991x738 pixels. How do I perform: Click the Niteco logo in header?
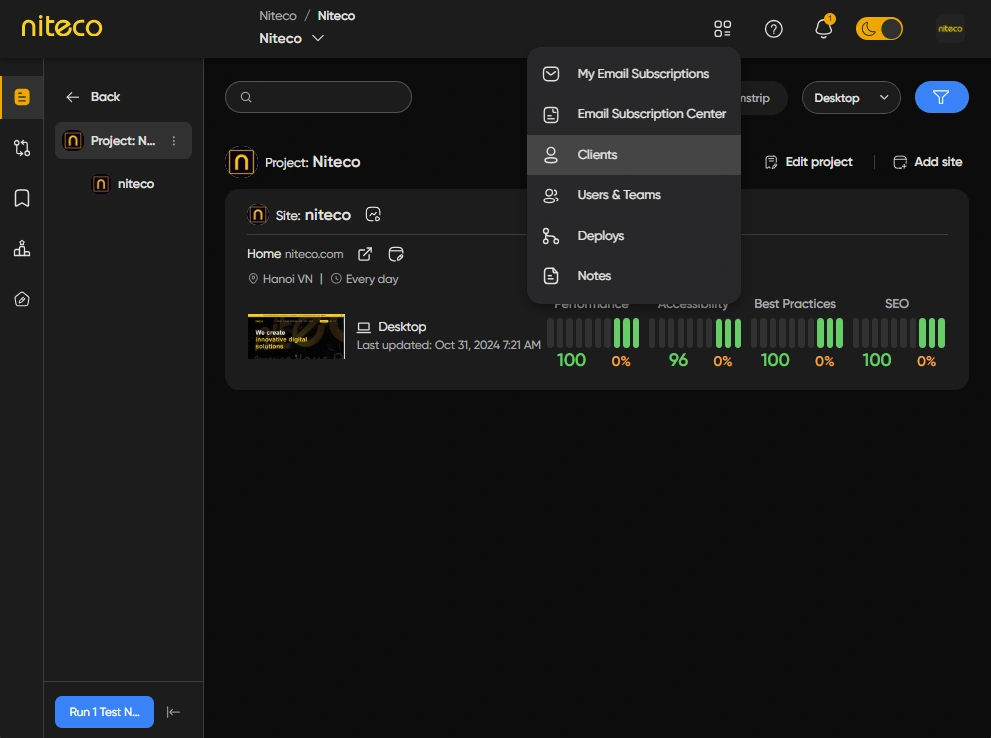coord(62,27)
